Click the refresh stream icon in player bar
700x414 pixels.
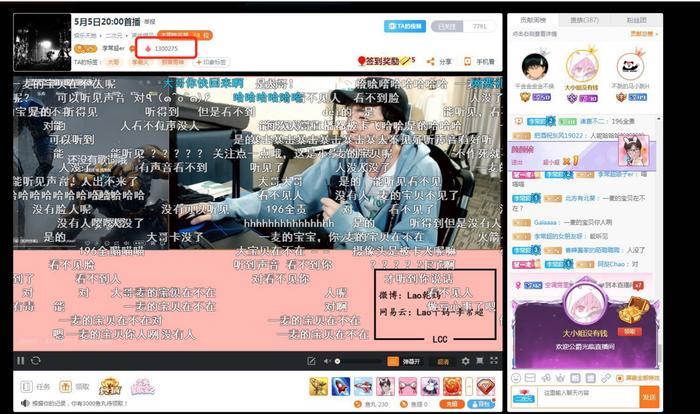36,360
